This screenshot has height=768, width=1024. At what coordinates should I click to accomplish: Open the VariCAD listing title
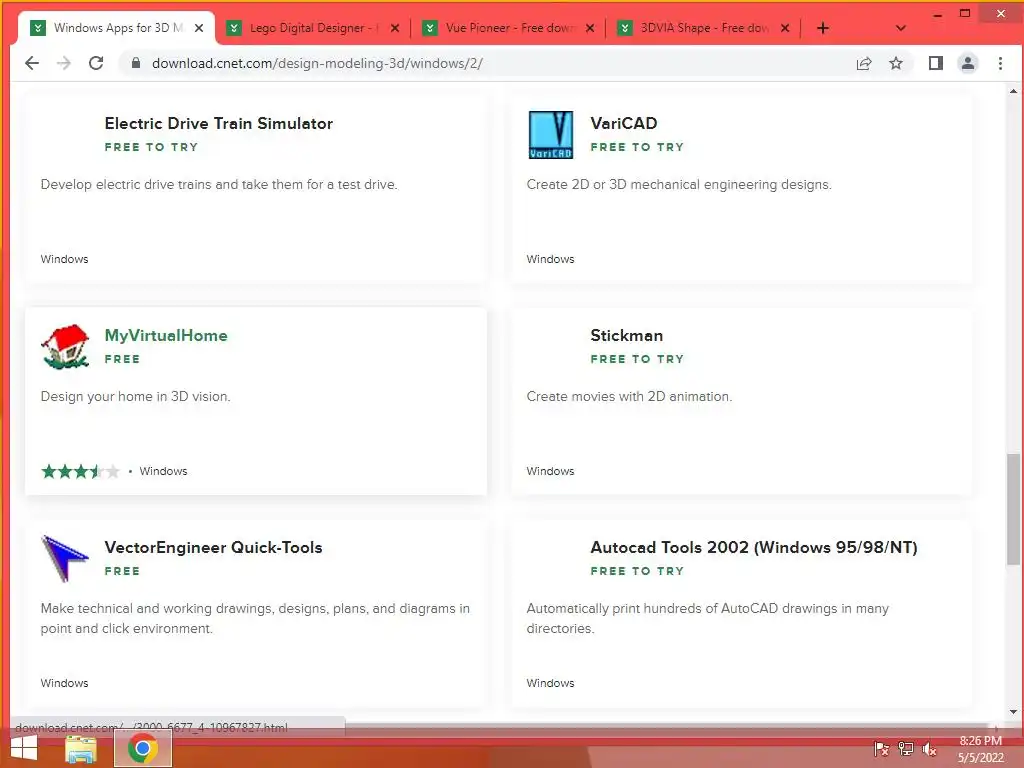tap(624, 123)
